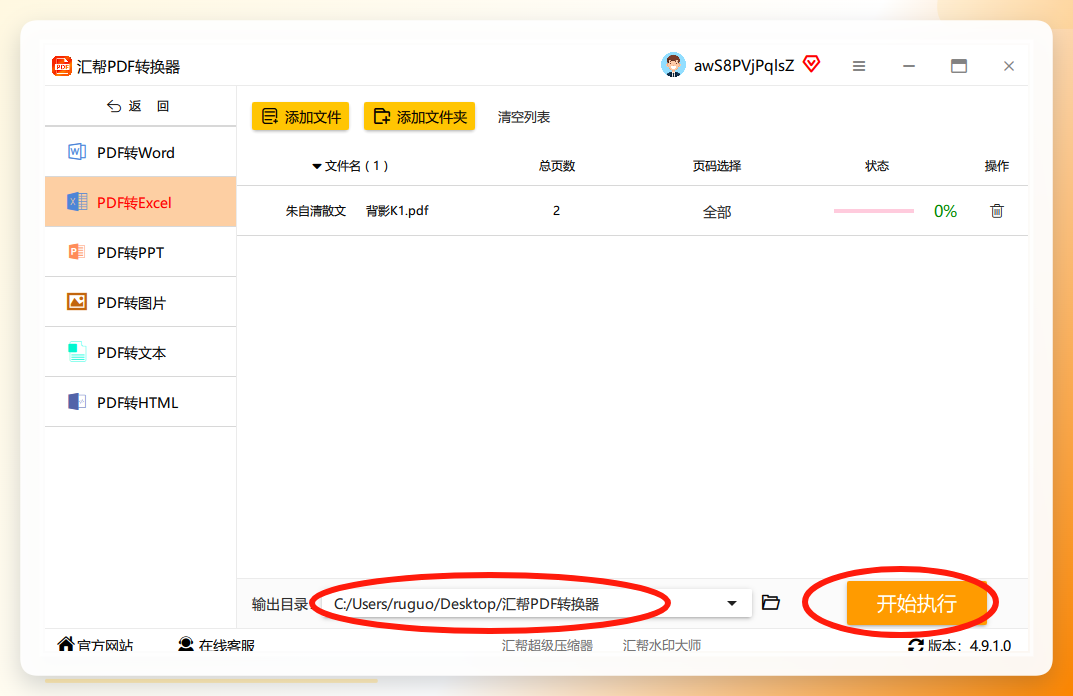Image resolution: width=1073 pixels, height=696 pixels.
Task: Click the 汇帮PDF转换器 app logo icon
Action: click(x=62, y=66)
